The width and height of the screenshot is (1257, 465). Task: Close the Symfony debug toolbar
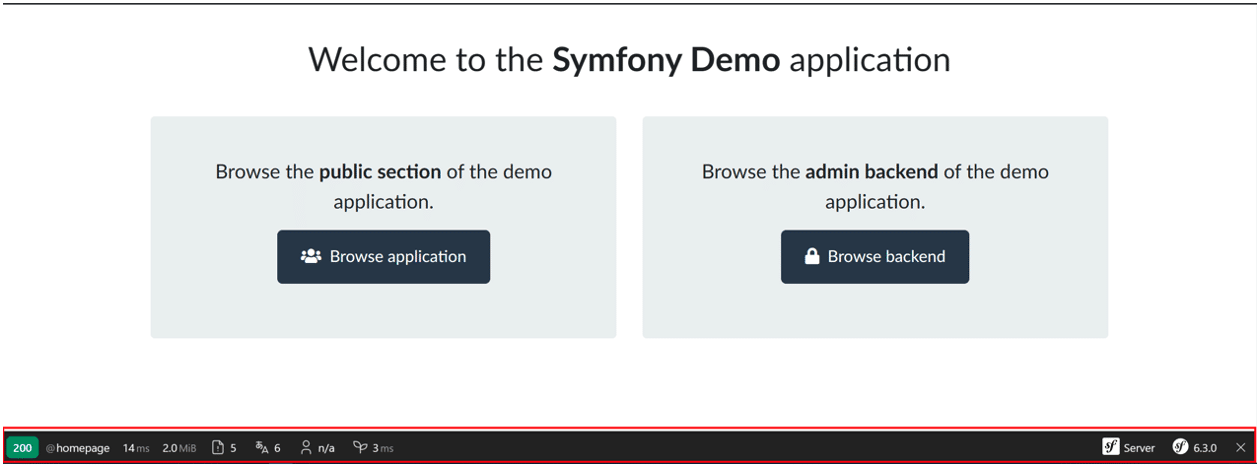1241,448
